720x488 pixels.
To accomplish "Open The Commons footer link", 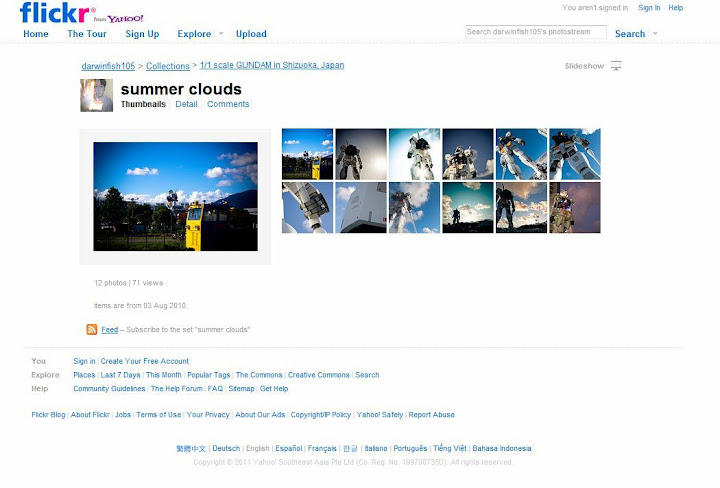I will [x=259, y=375].
